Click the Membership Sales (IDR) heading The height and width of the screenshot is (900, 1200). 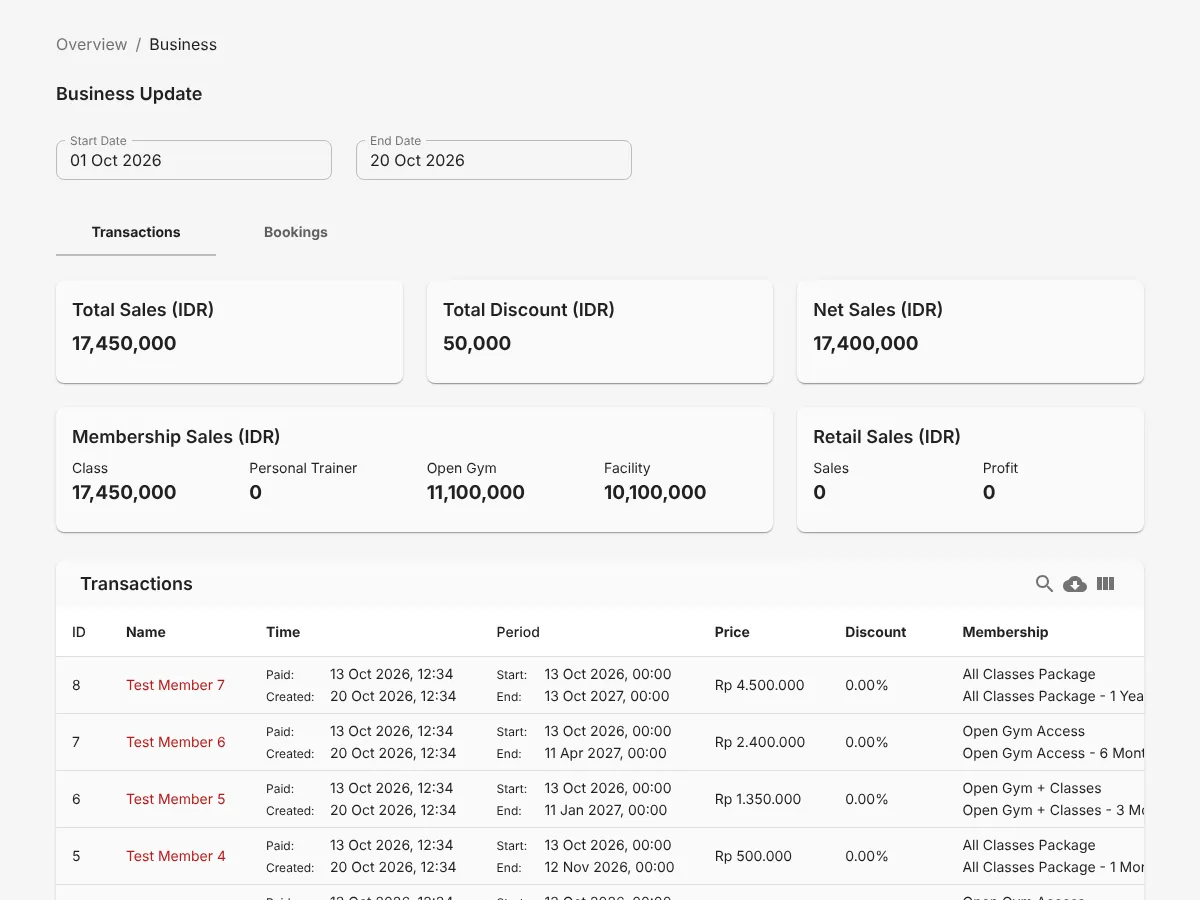(176, 437)
